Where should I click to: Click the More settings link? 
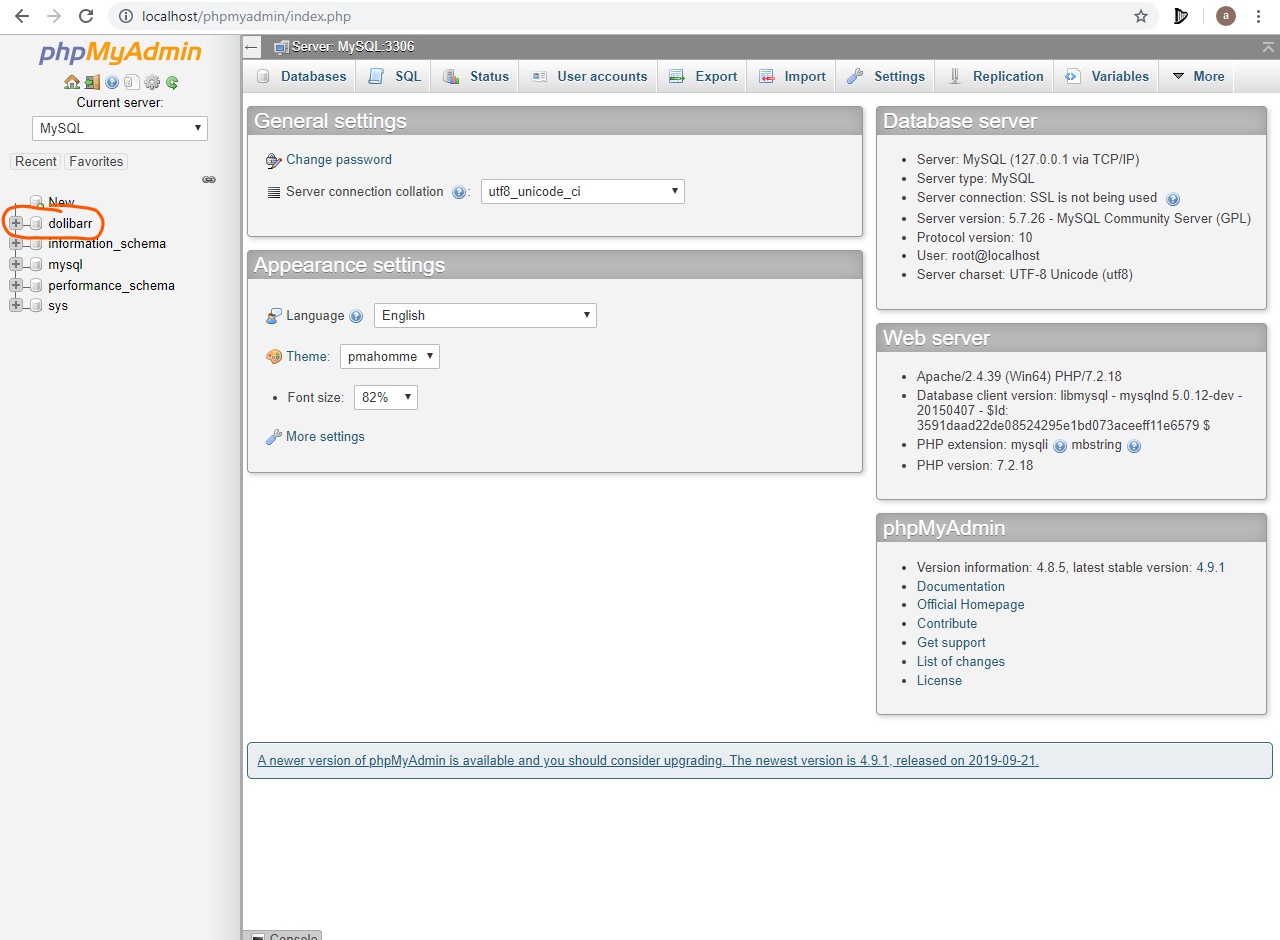pyautogui.click(x=325, y=437)
